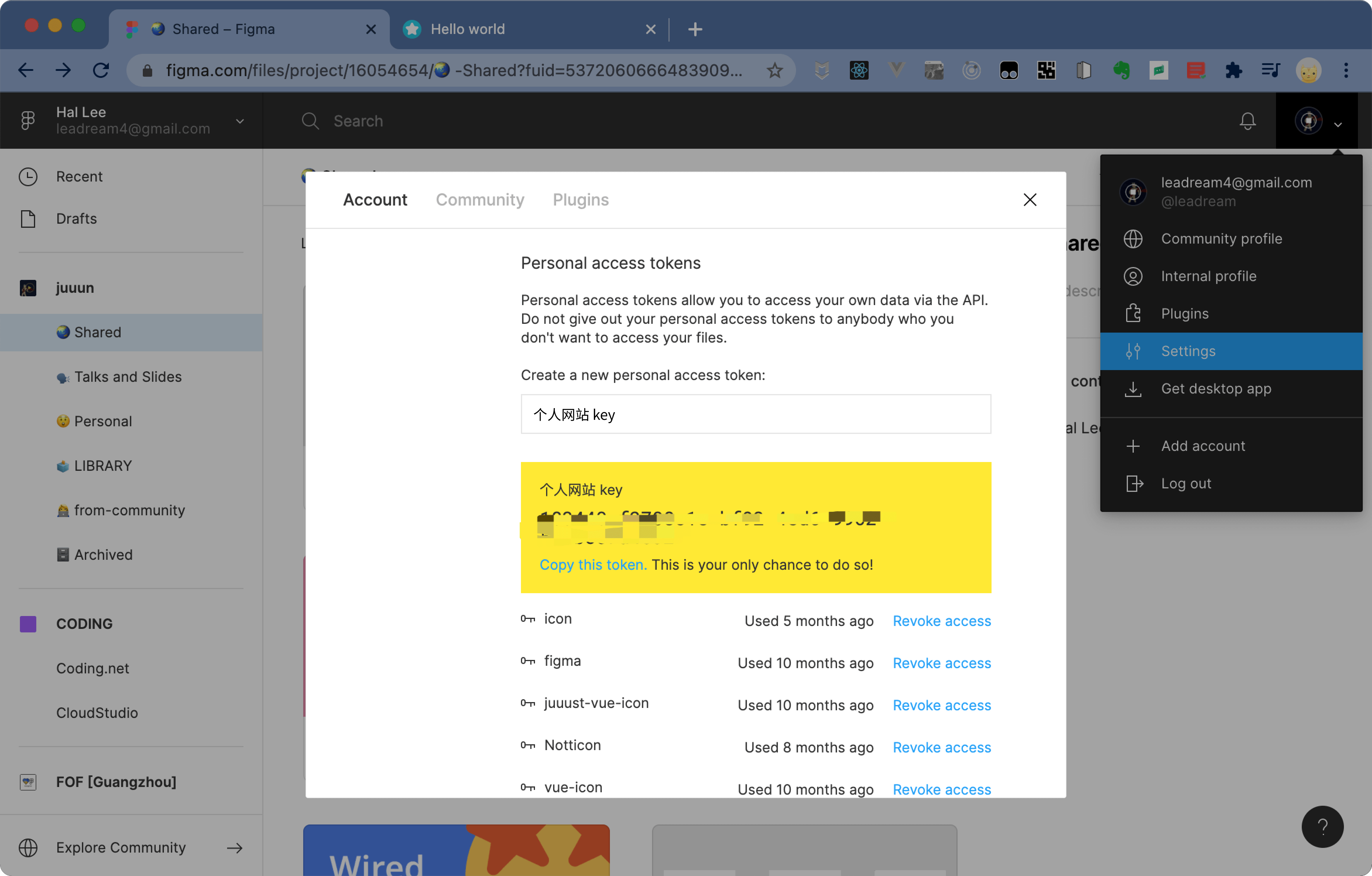1372x876 pixels.
Task: Open the notifications bell
Action: coord(1247,121)
